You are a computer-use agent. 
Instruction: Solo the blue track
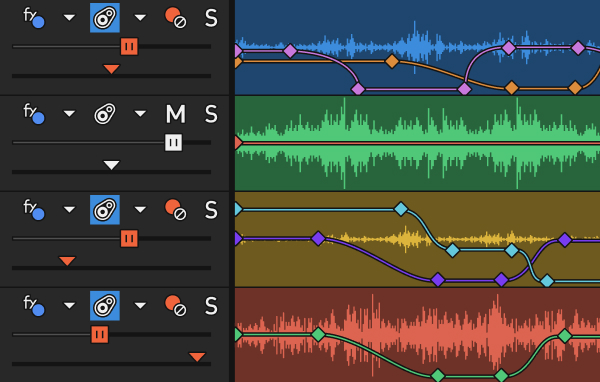pos(211,18)
